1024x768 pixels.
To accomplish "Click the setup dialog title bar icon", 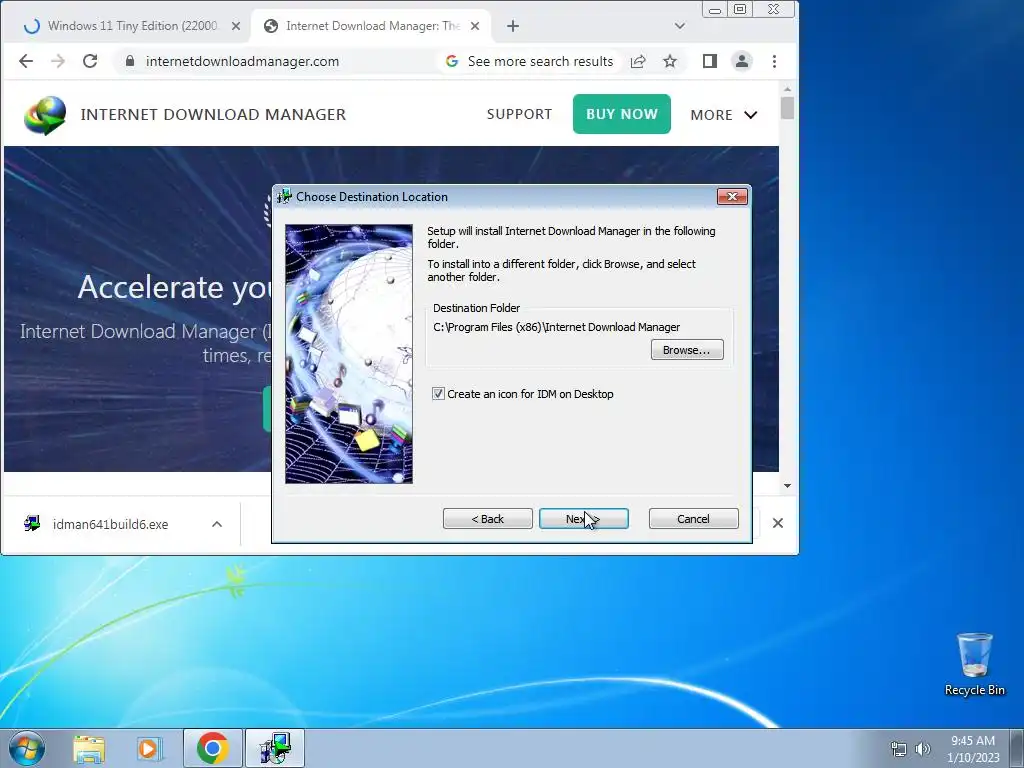I will point(284,196).
